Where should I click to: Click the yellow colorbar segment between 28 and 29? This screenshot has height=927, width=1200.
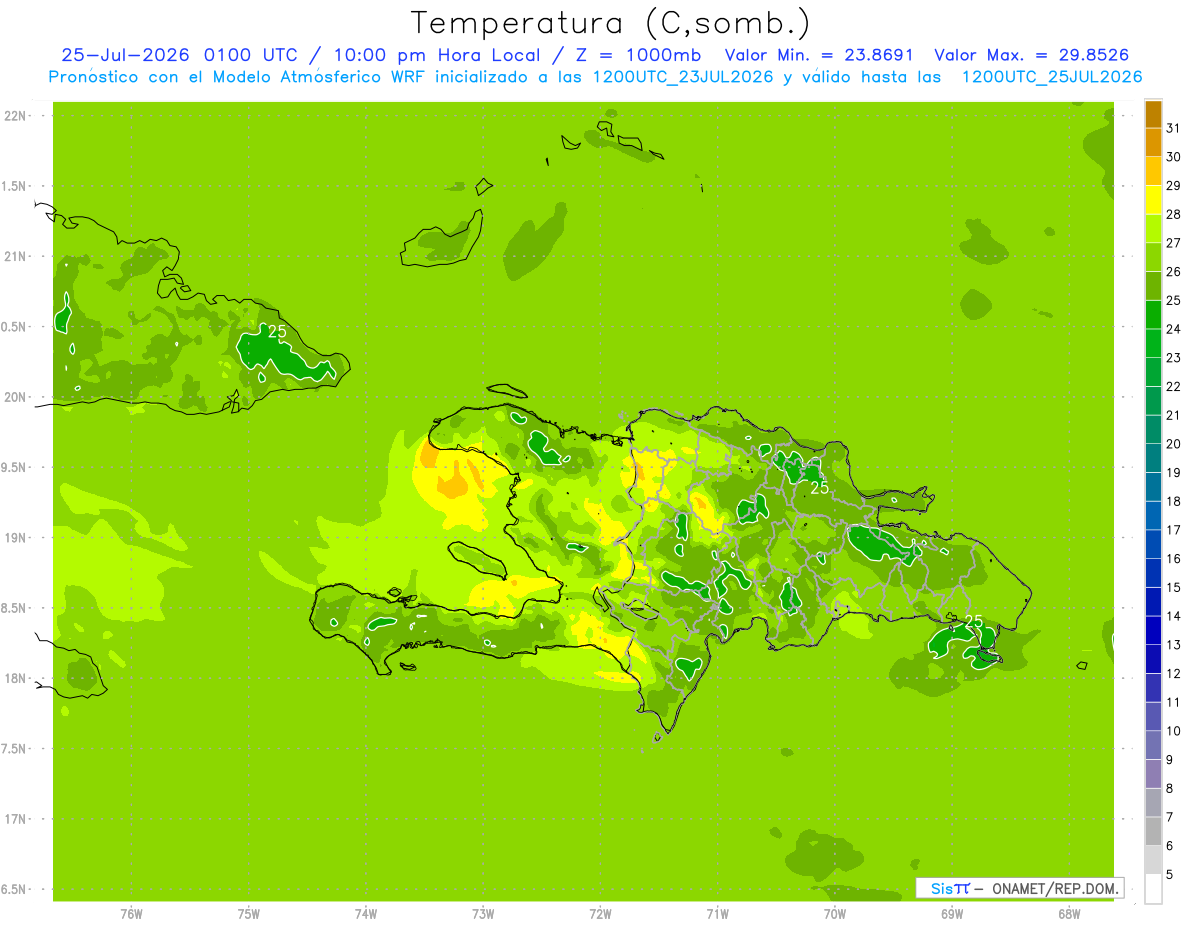1153,200
